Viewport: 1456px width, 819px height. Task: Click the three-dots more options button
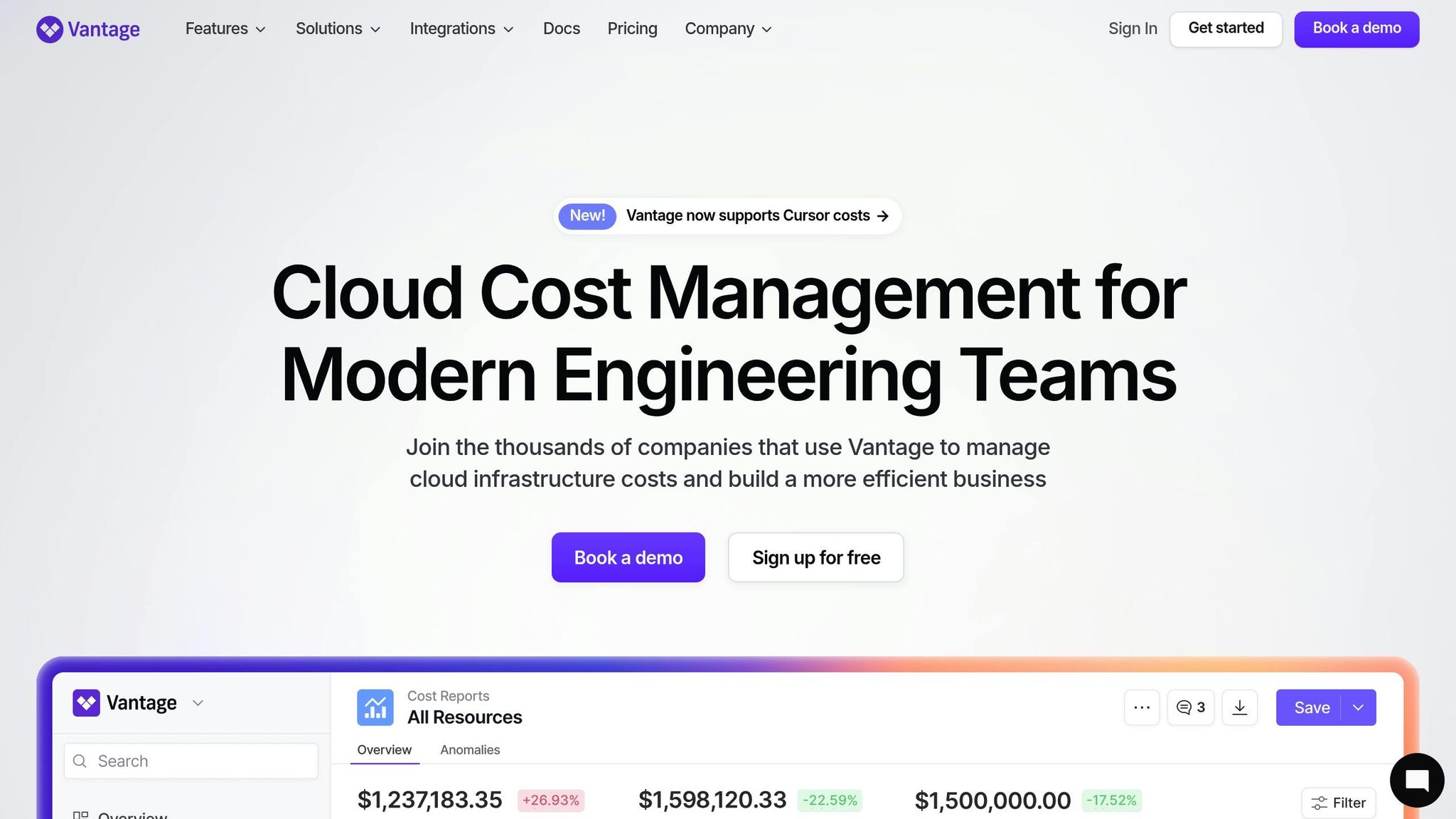tap(1141, 707)
